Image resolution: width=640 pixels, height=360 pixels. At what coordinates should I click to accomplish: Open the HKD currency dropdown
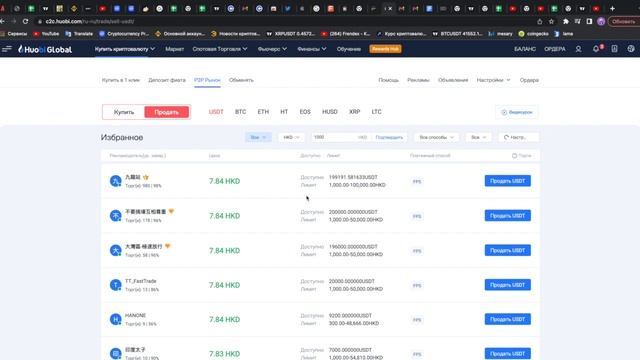(x=291, y=137)
